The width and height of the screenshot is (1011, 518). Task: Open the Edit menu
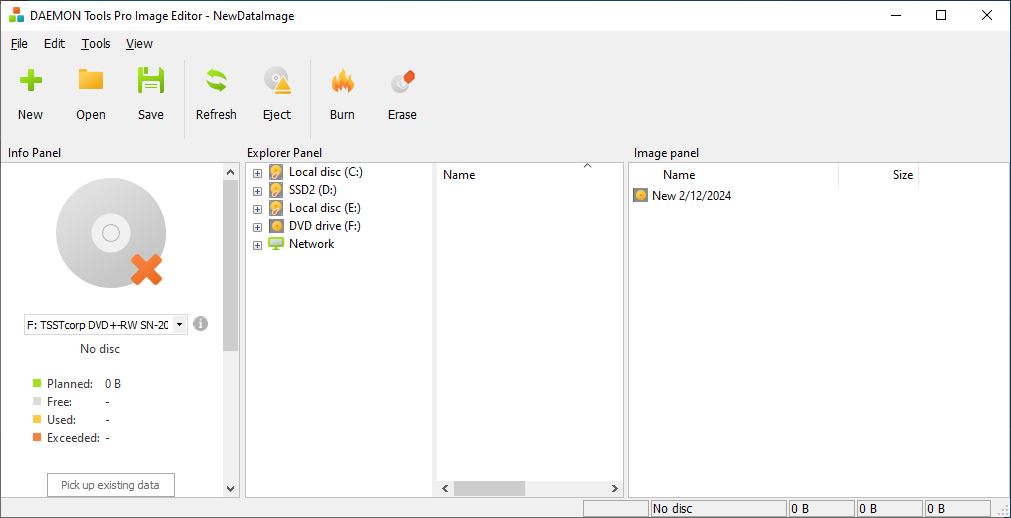(54, 44)
